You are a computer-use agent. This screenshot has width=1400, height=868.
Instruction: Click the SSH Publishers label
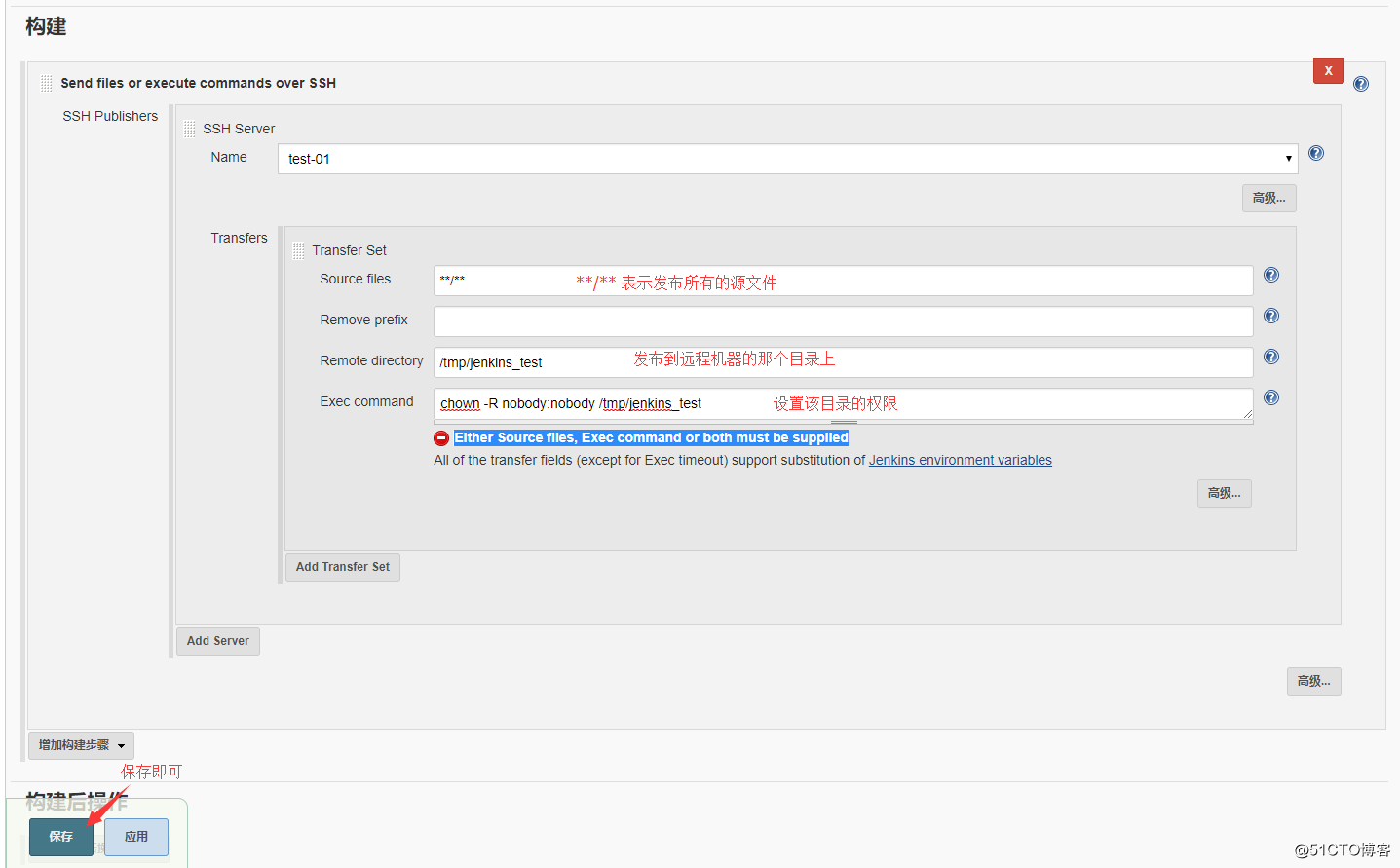coord(110,116)
